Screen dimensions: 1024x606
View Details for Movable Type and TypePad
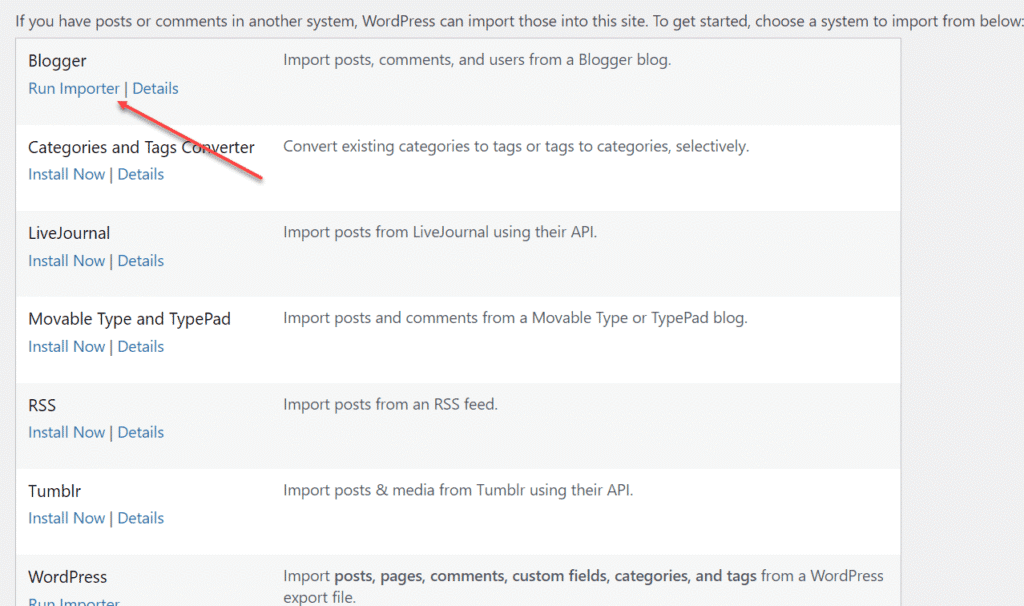140,346
